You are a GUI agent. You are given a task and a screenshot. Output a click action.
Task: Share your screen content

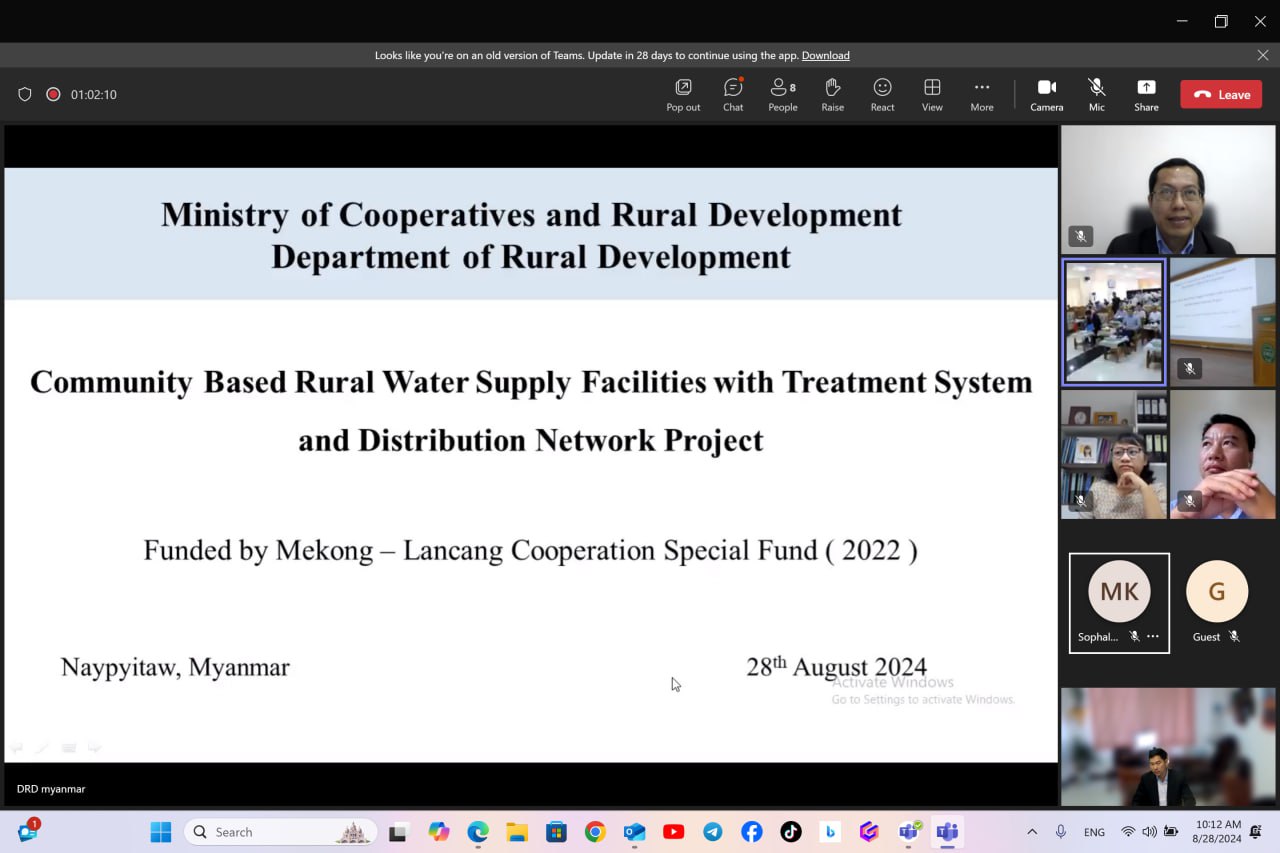[1146, 94]
